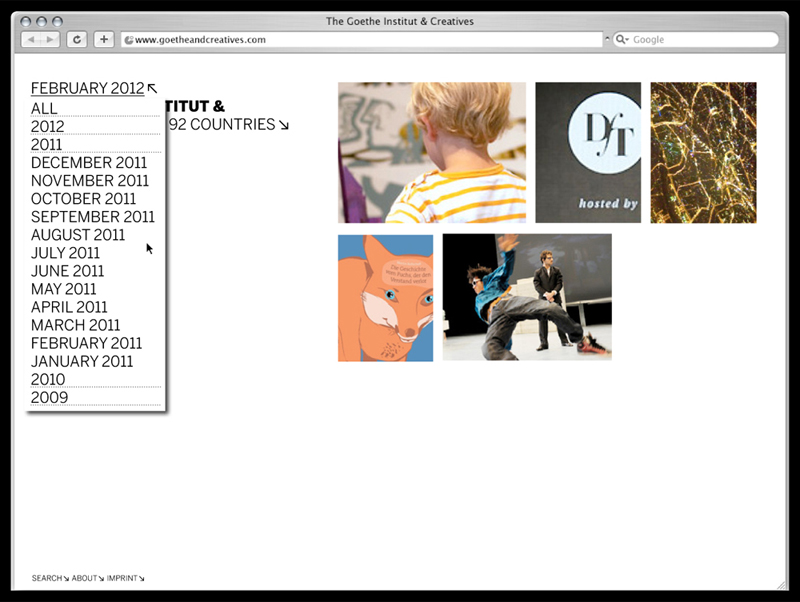The height and width of the screenshot is (602, 800).
Task: Select FEBRUARY 2011 entry
Action: 86,343
